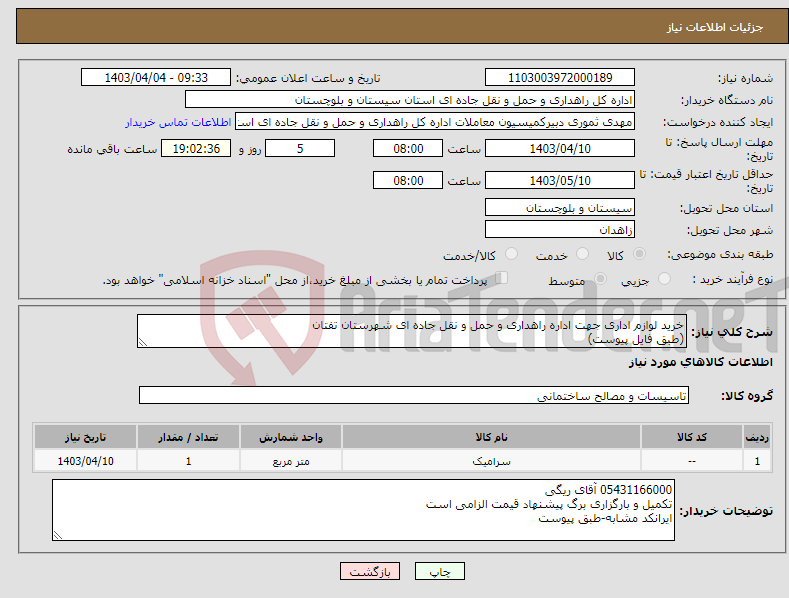Click the اطلاعات کالاهای مورد نیاز section title
This screenshot has height=598, width=789.
pyautogui.click(x=700, y=362)
